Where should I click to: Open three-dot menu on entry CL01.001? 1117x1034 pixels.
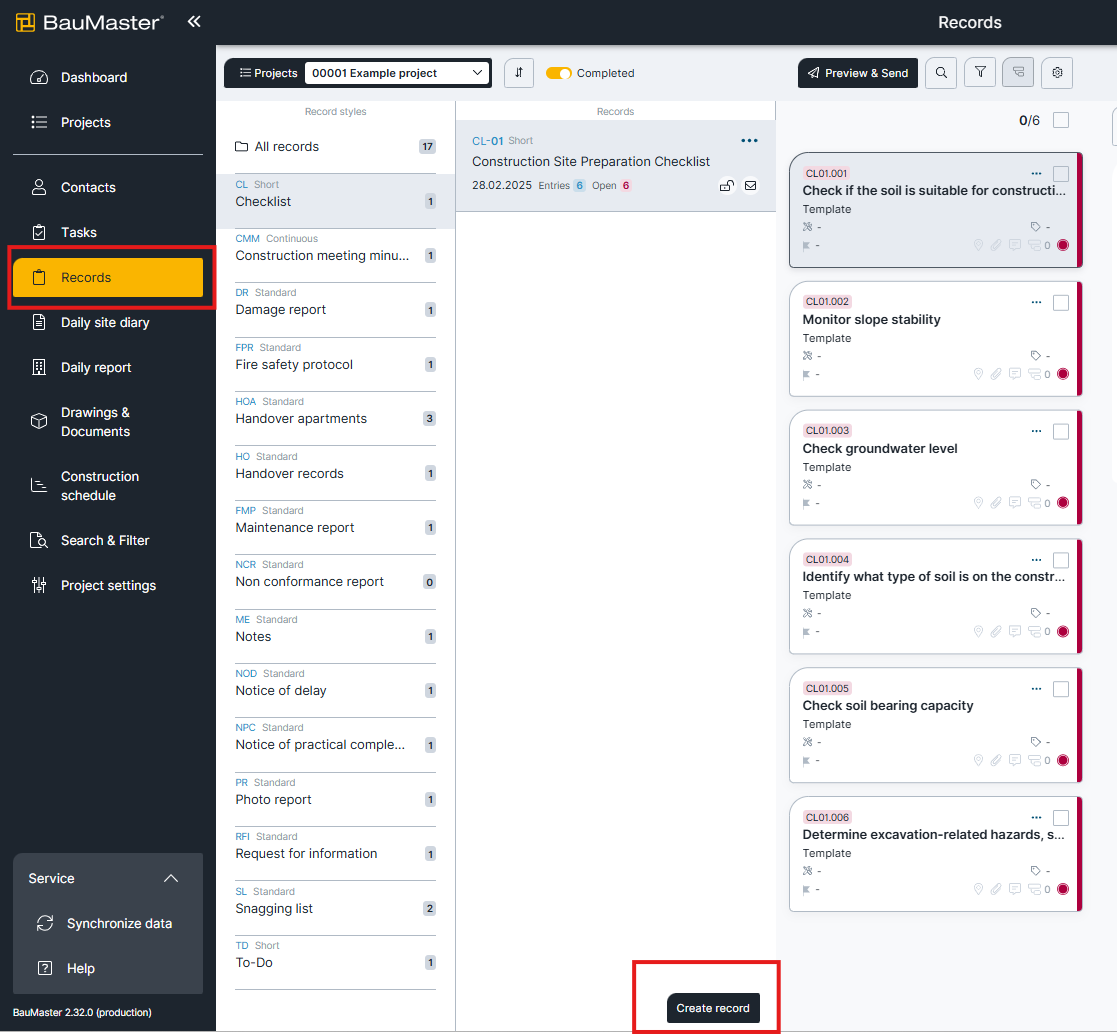tap(1037, 173)
